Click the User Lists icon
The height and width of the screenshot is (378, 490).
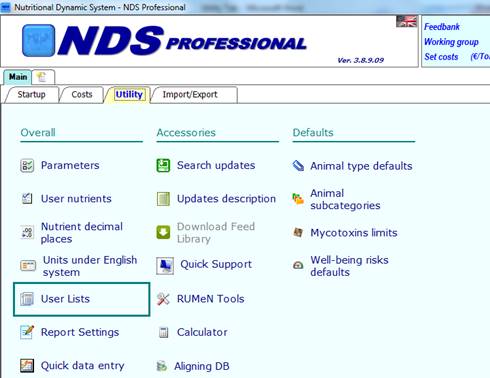27,299
